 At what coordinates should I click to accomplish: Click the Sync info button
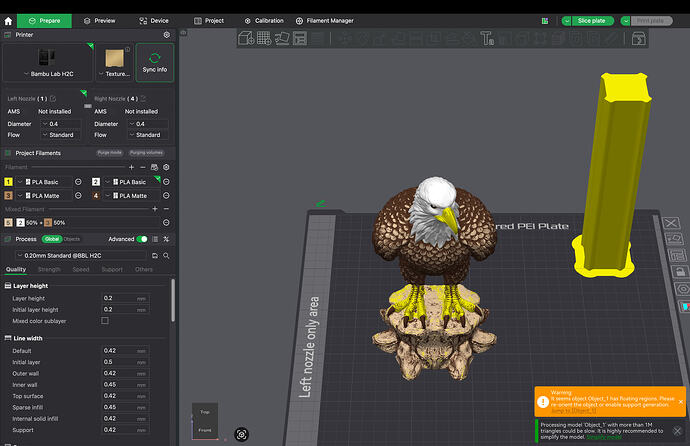pyautogui.click(x=155, y=62)
